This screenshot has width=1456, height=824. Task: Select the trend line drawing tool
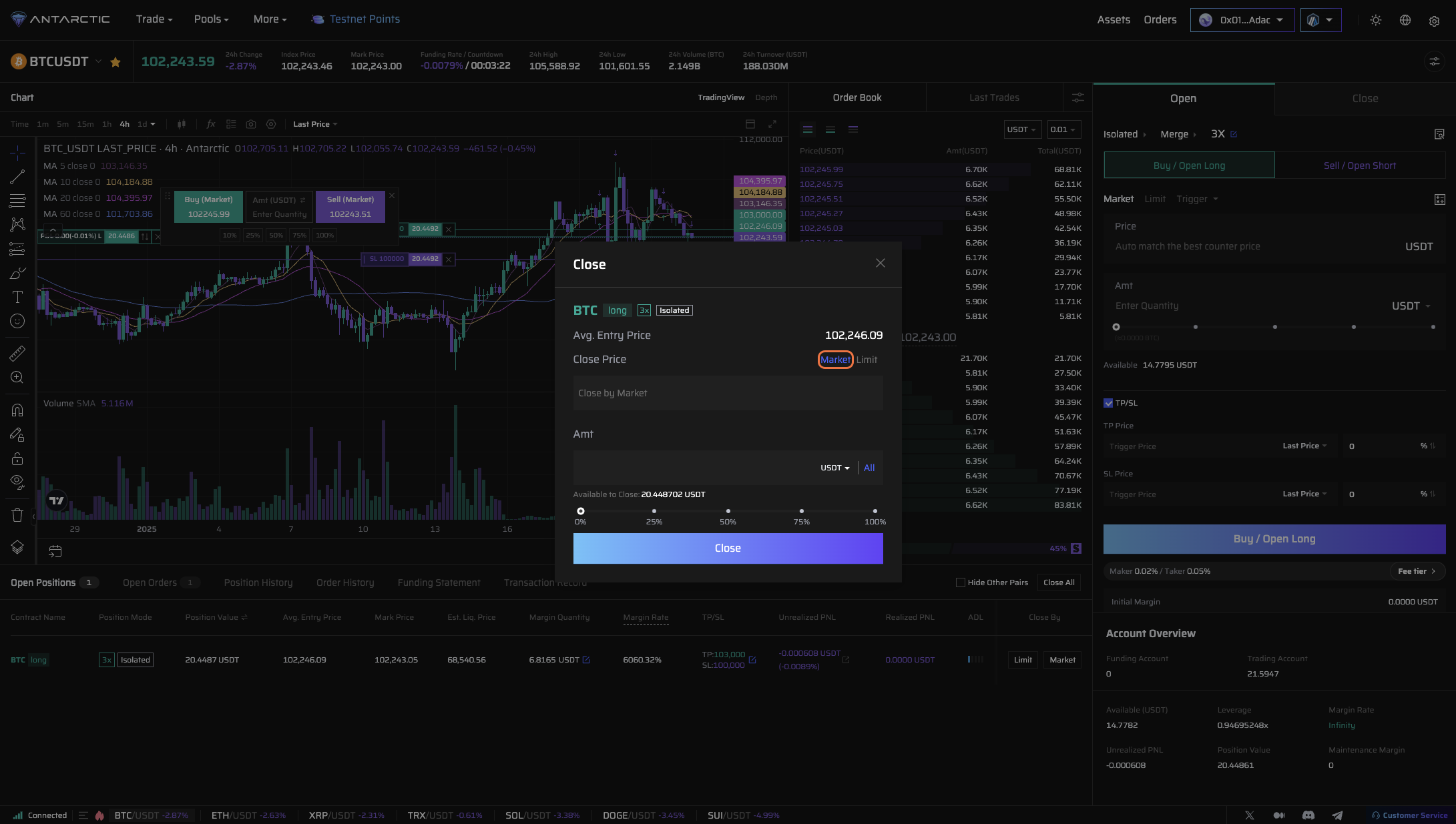pyautogui.click(x=17, y=177)
